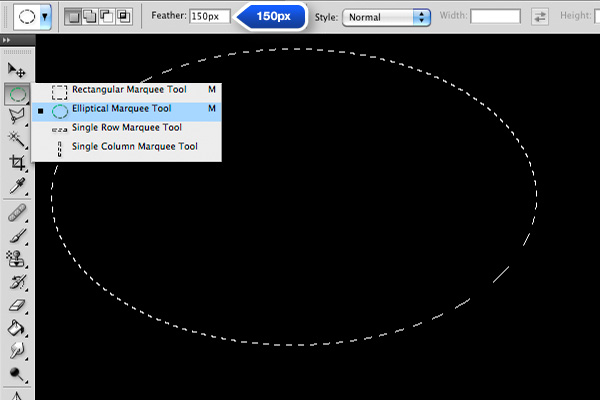
Task: Set New selection mode
Action: tap(73, 16)
